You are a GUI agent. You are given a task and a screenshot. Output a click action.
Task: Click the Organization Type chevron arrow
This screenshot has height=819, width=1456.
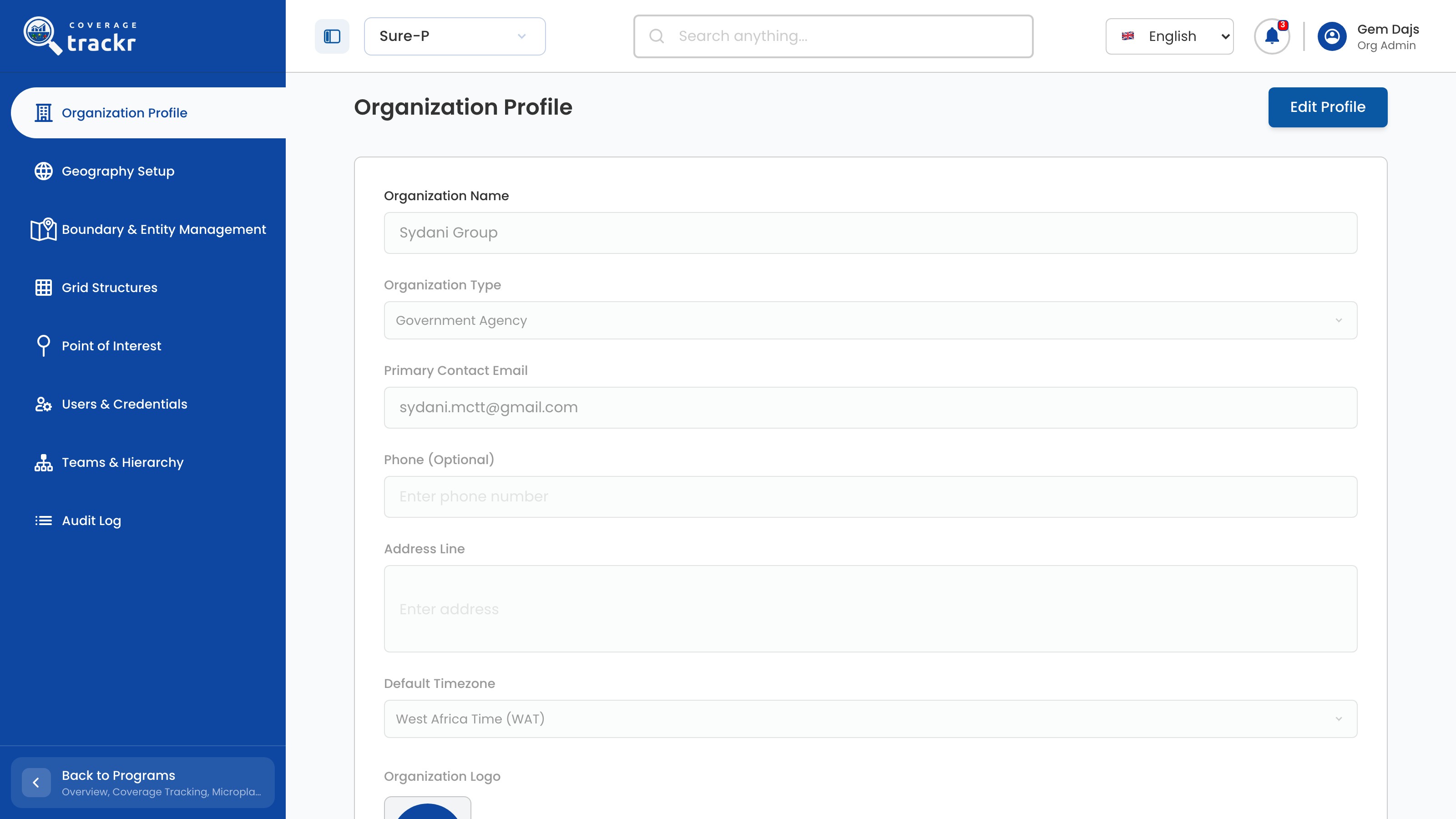tap(1339, 320)
